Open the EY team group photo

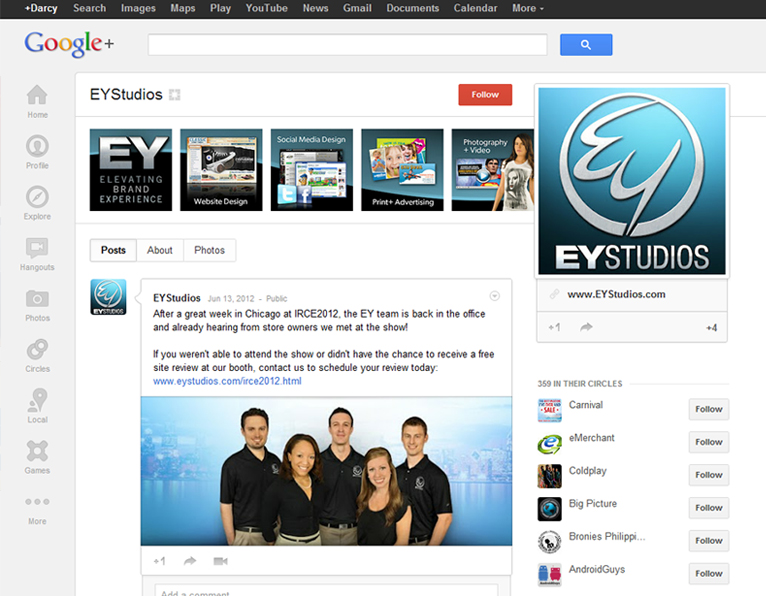[326, 471]
